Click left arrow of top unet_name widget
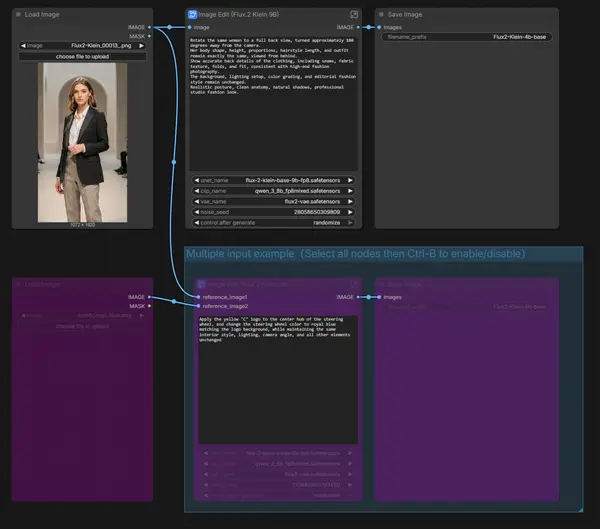Screen dimensions: 600x529 point(197,180)
